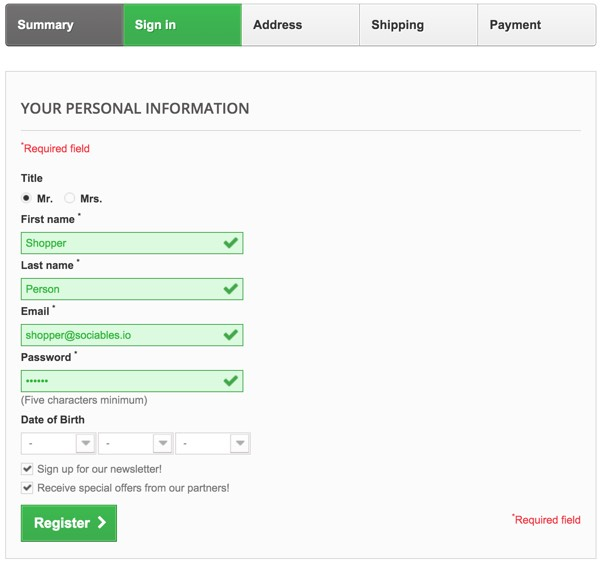The image size is (600, 565).
Task: Open the last Date of Birth dropdown
Action: pyautogui.click(x=213, y=443)
